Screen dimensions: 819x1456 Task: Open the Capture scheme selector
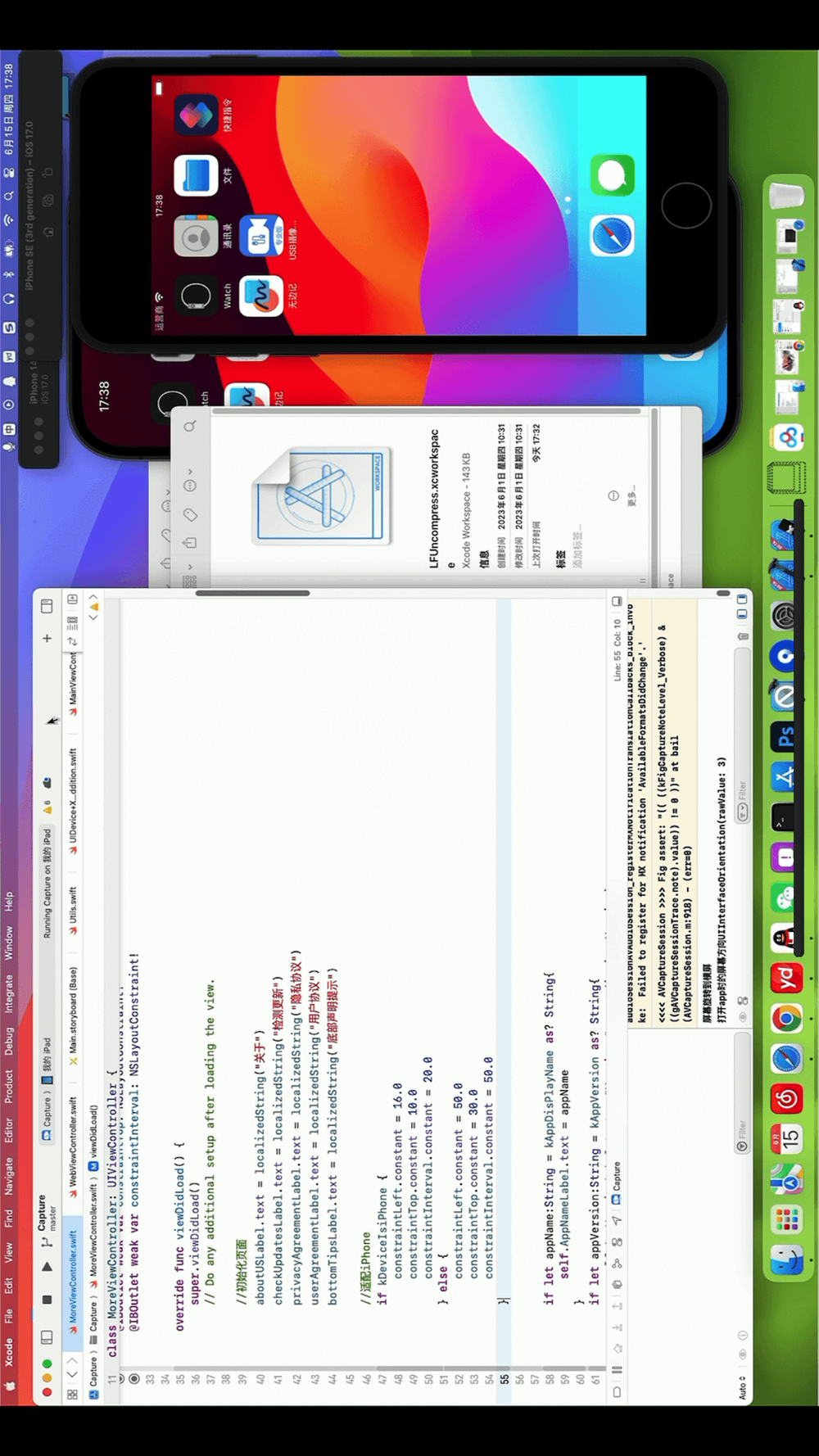coord(47,1118)
